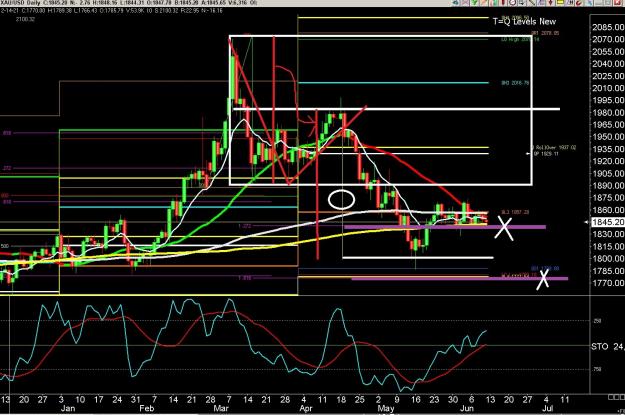Viewport: 625px width, 415px height.
Task: Click the Jun month label
Action: (x=467, y=409)
